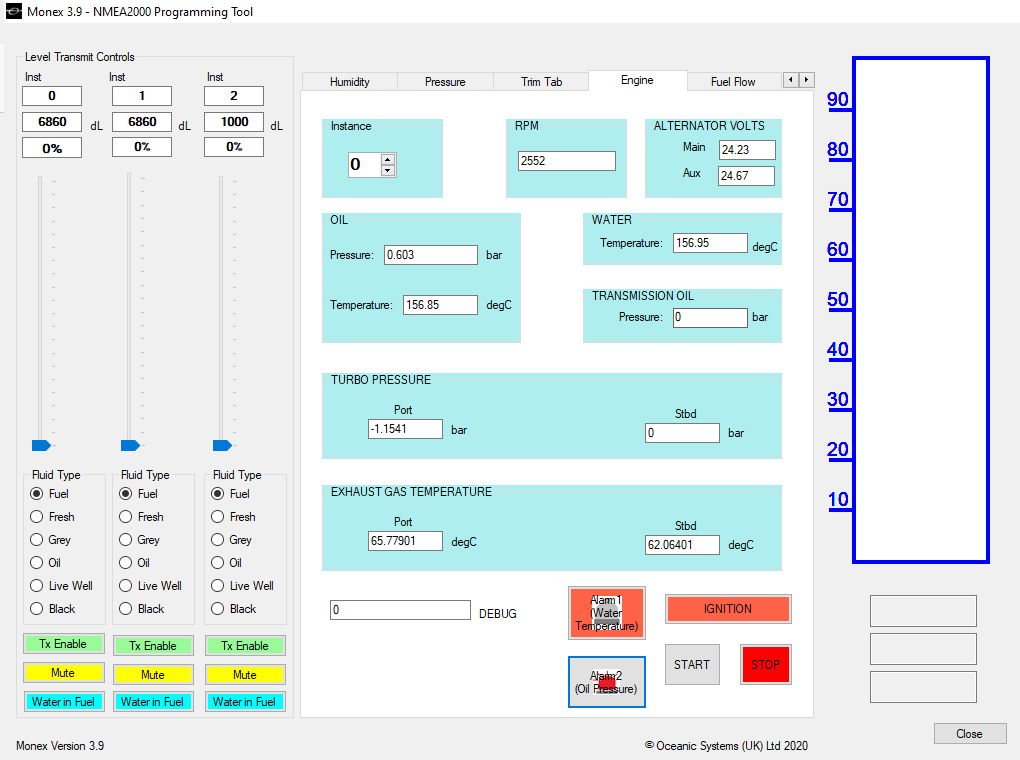Click the Water Temperature input field

point(710,243)
